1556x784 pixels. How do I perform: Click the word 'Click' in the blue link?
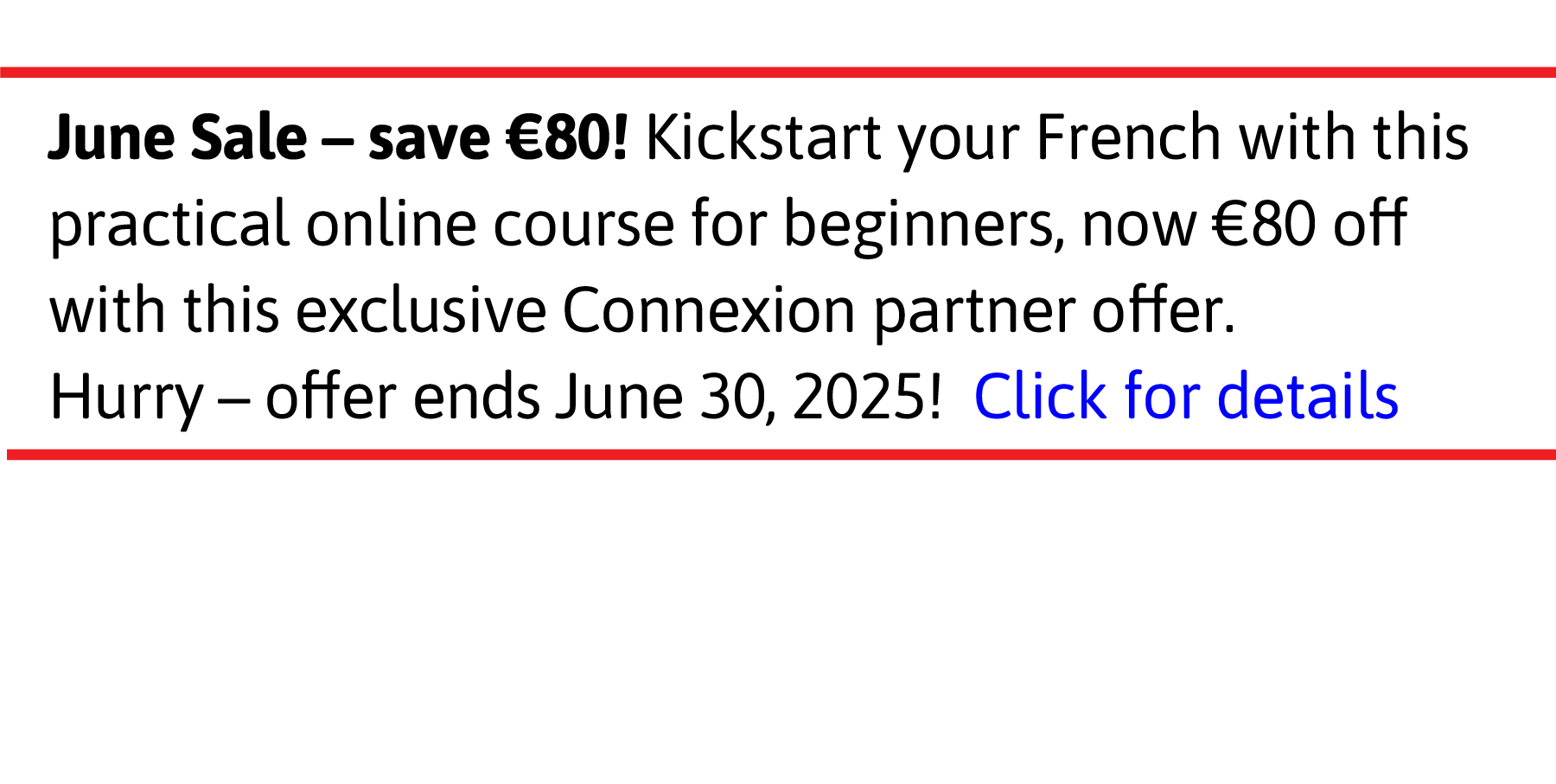tap(1040, 397)
